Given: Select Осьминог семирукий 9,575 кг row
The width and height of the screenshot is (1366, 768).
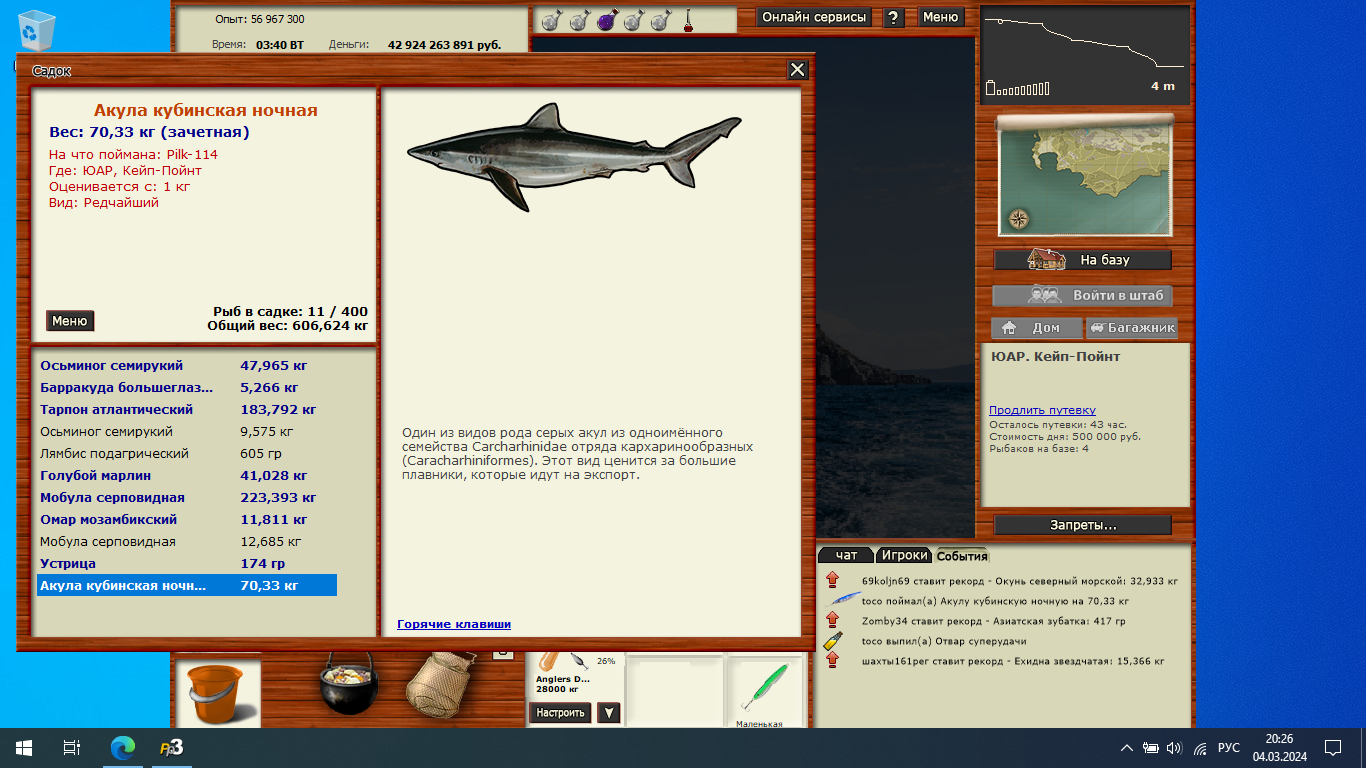Looking at the screenshot, I should point(187,432).
